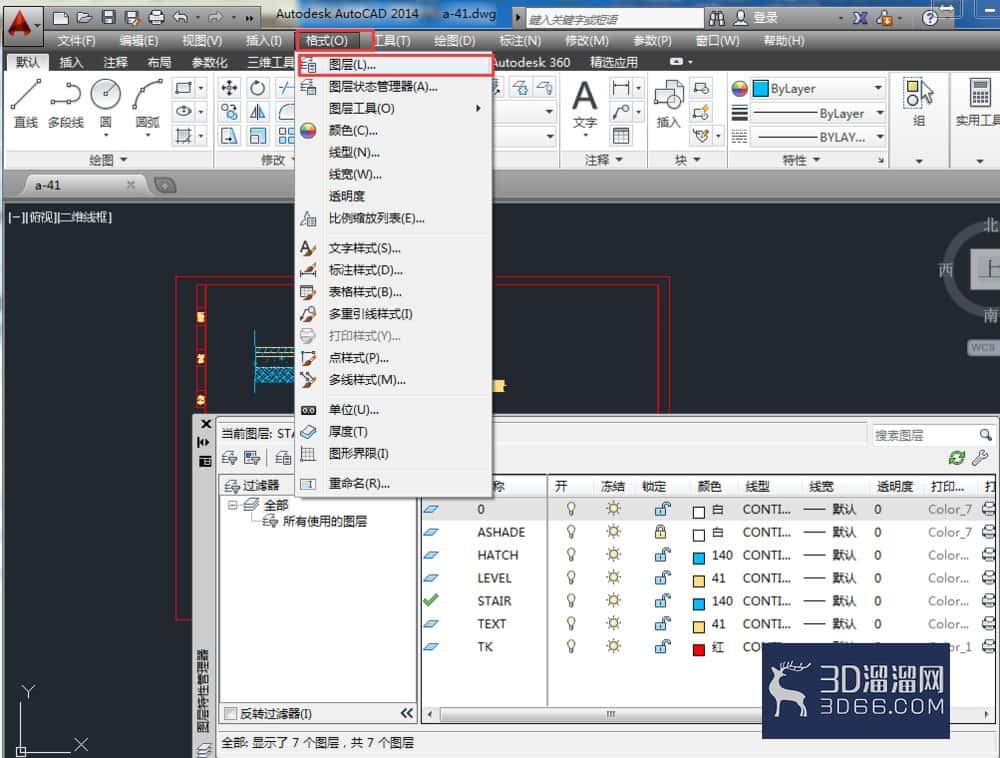Open the File (文件) menu

(x=76, y=41)
